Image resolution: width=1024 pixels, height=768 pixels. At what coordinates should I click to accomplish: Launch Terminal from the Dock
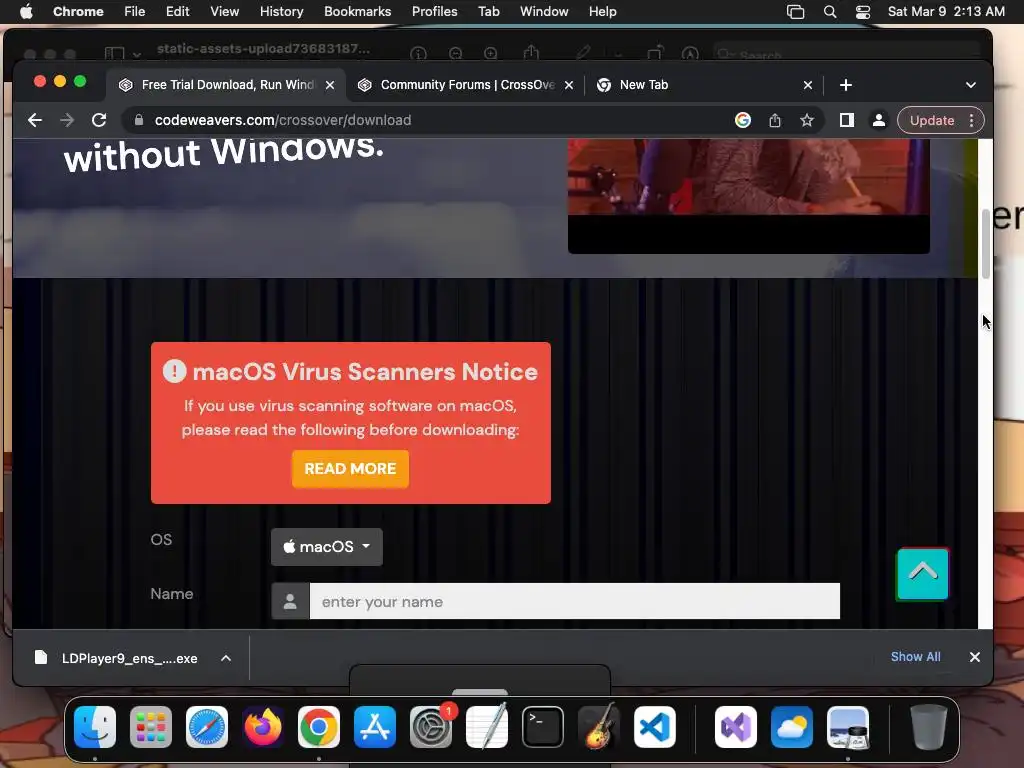click(x=543, y=727)
